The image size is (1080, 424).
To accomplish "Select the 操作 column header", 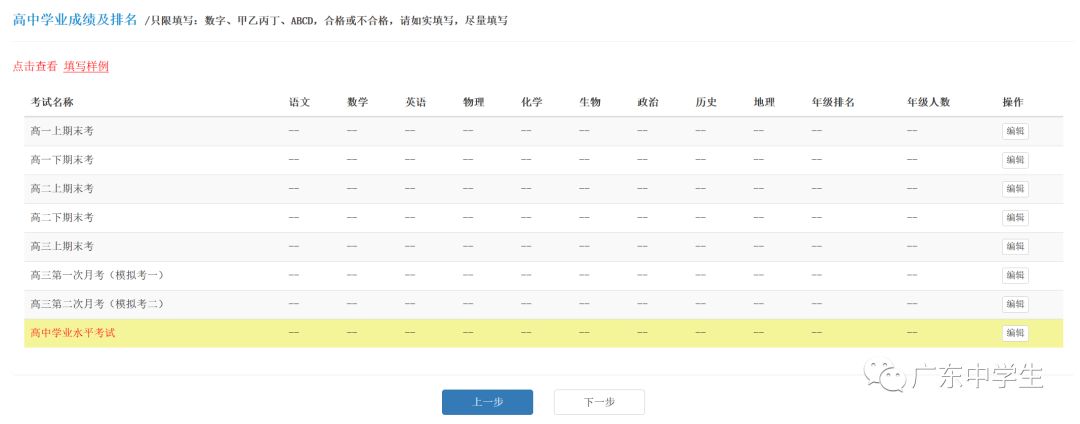I will click(x=1013, y=103).
